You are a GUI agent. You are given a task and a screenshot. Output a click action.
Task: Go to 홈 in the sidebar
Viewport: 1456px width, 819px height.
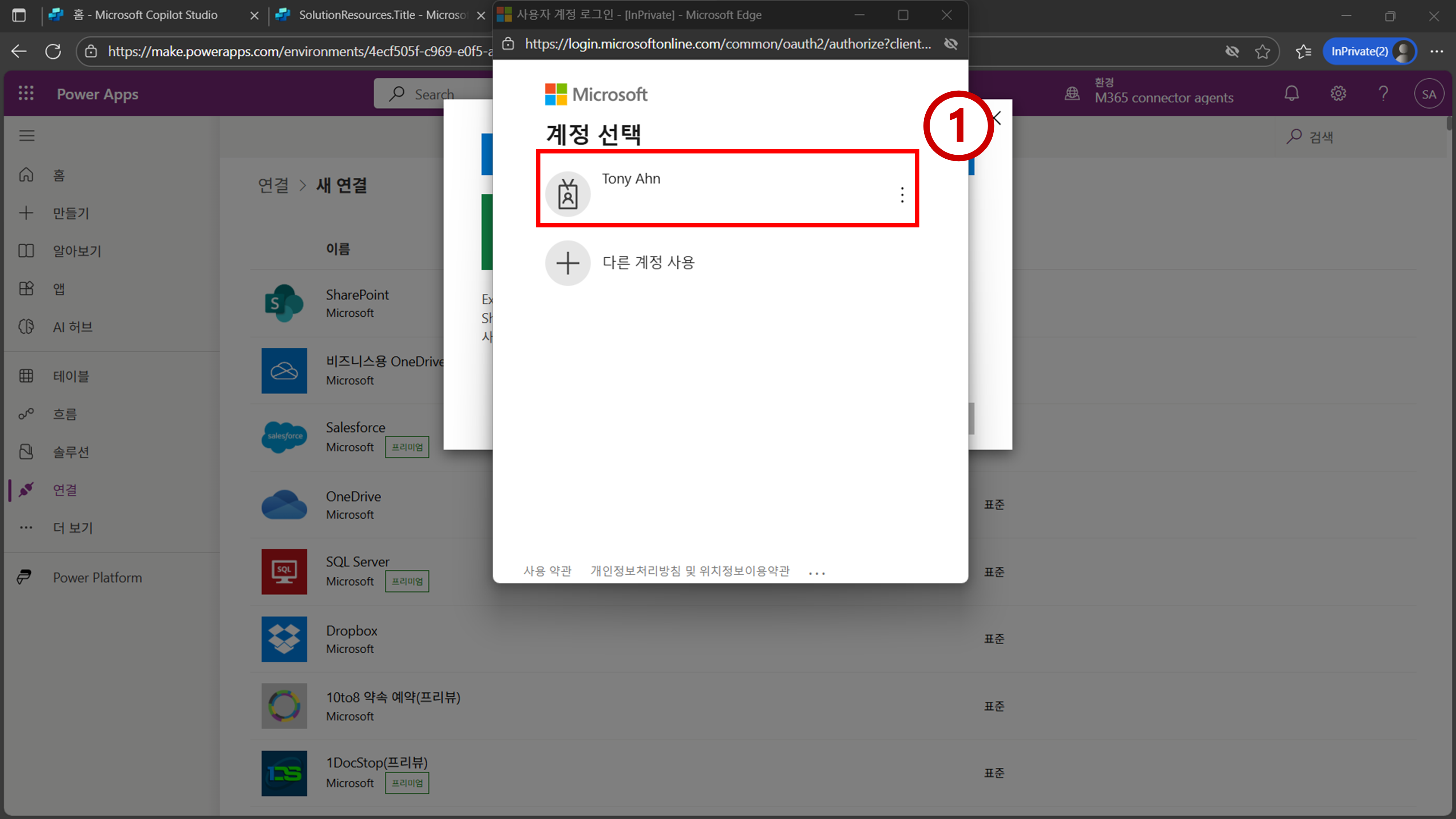[x=59, y=175]
